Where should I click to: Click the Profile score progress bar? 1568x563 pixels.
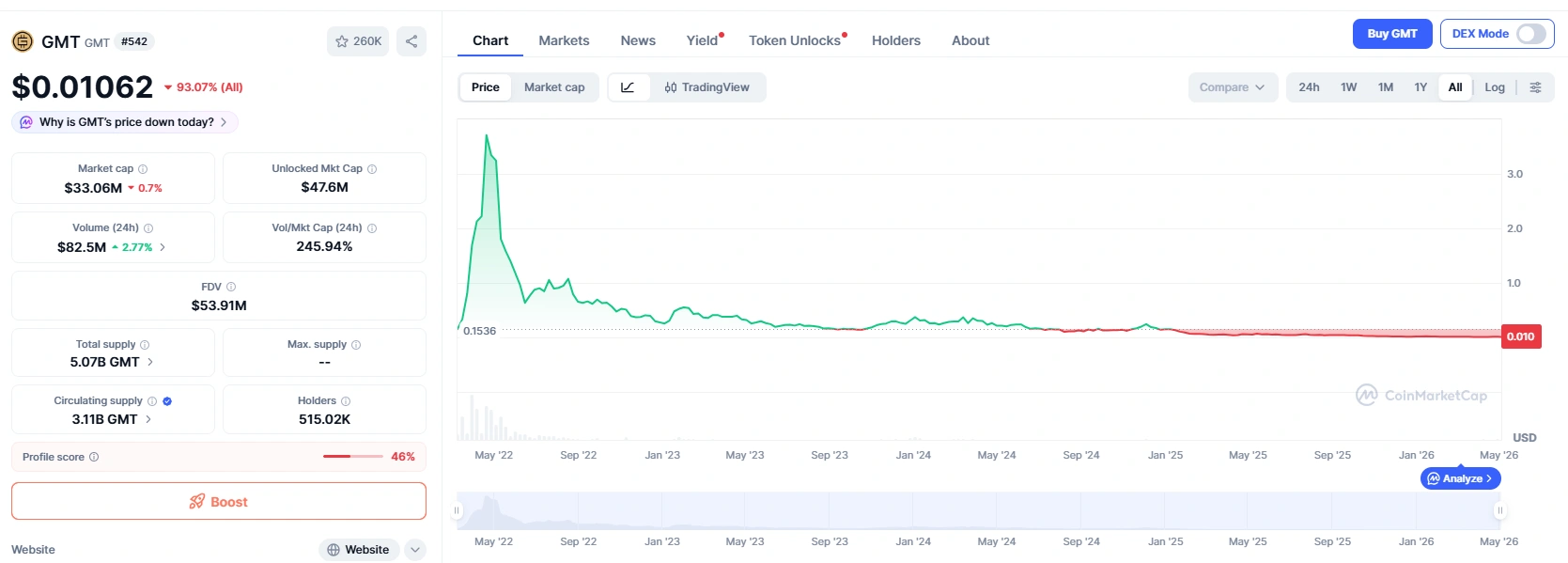(x=352, y=457)
